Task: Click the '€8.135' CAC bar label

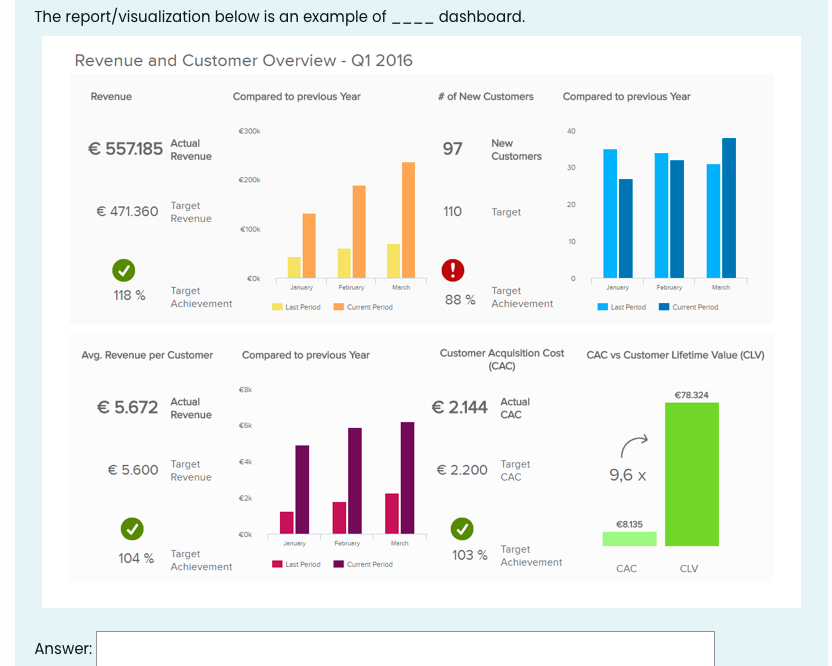Action: [x=629, y=524]
